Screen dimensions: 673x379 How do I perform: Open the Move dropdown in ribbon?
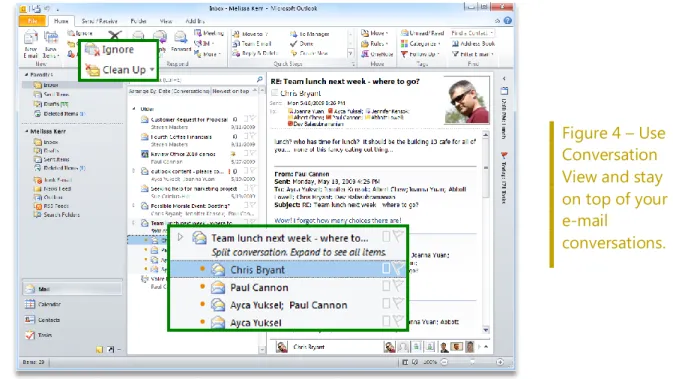[x=374, y=33]
